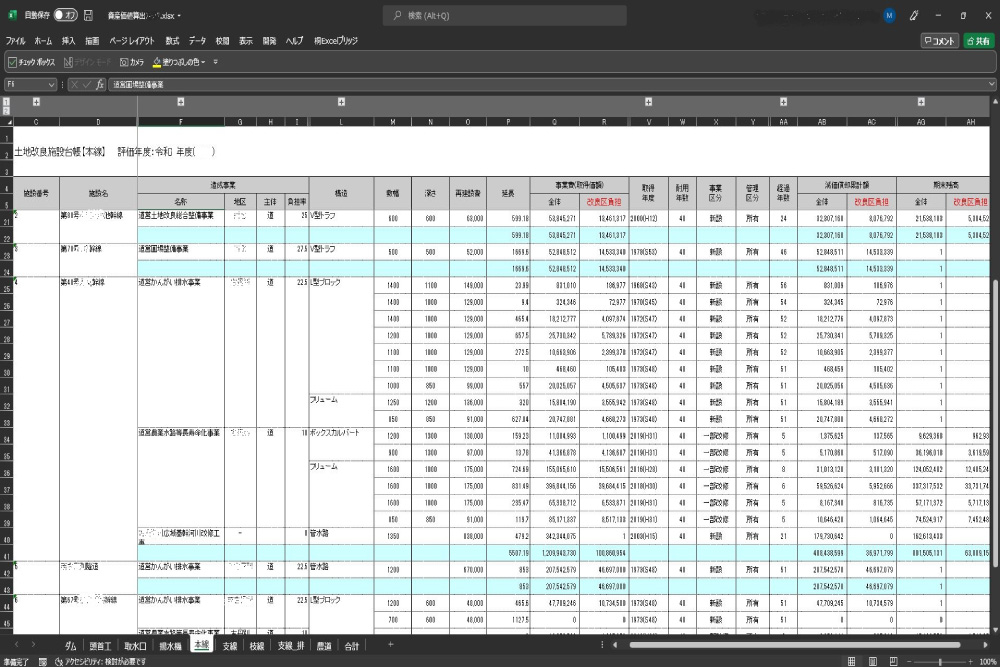This screenshot has height=667, width=1000.
Task: Add a new sheet with plus icon
Action: point(390,645)
